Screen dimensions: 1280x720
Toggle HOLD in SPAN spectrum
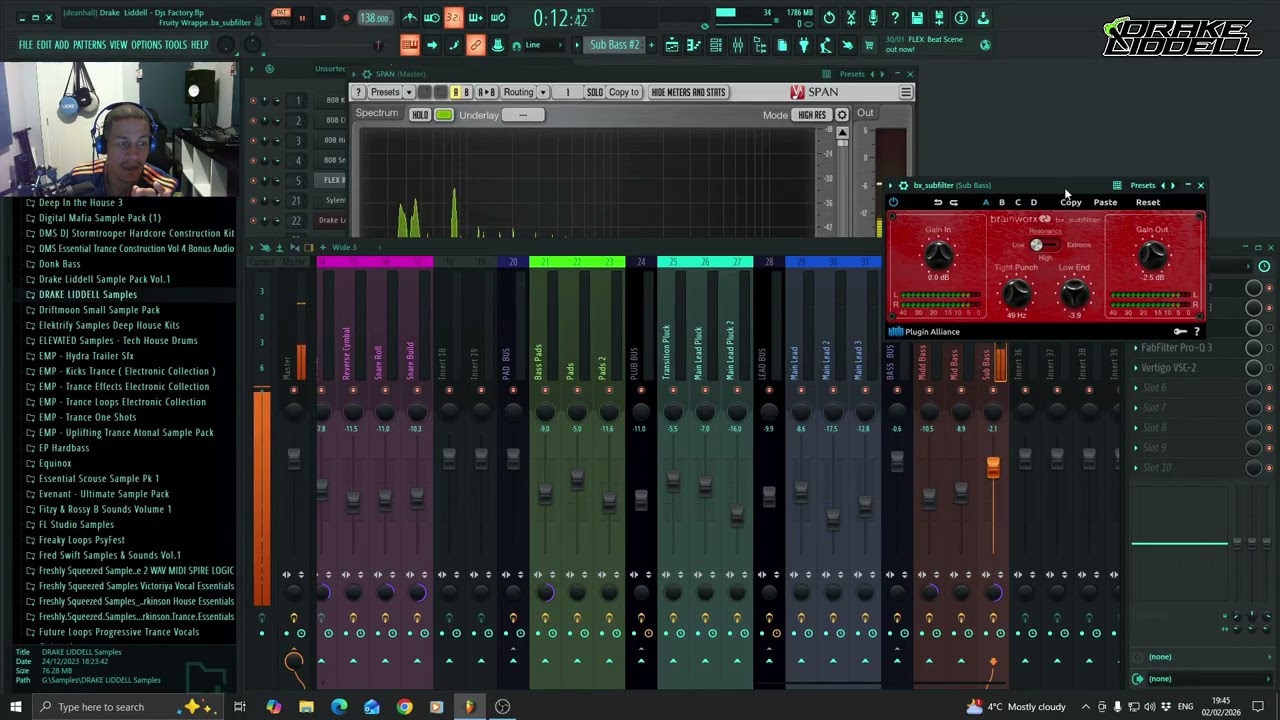click(420, 115)
